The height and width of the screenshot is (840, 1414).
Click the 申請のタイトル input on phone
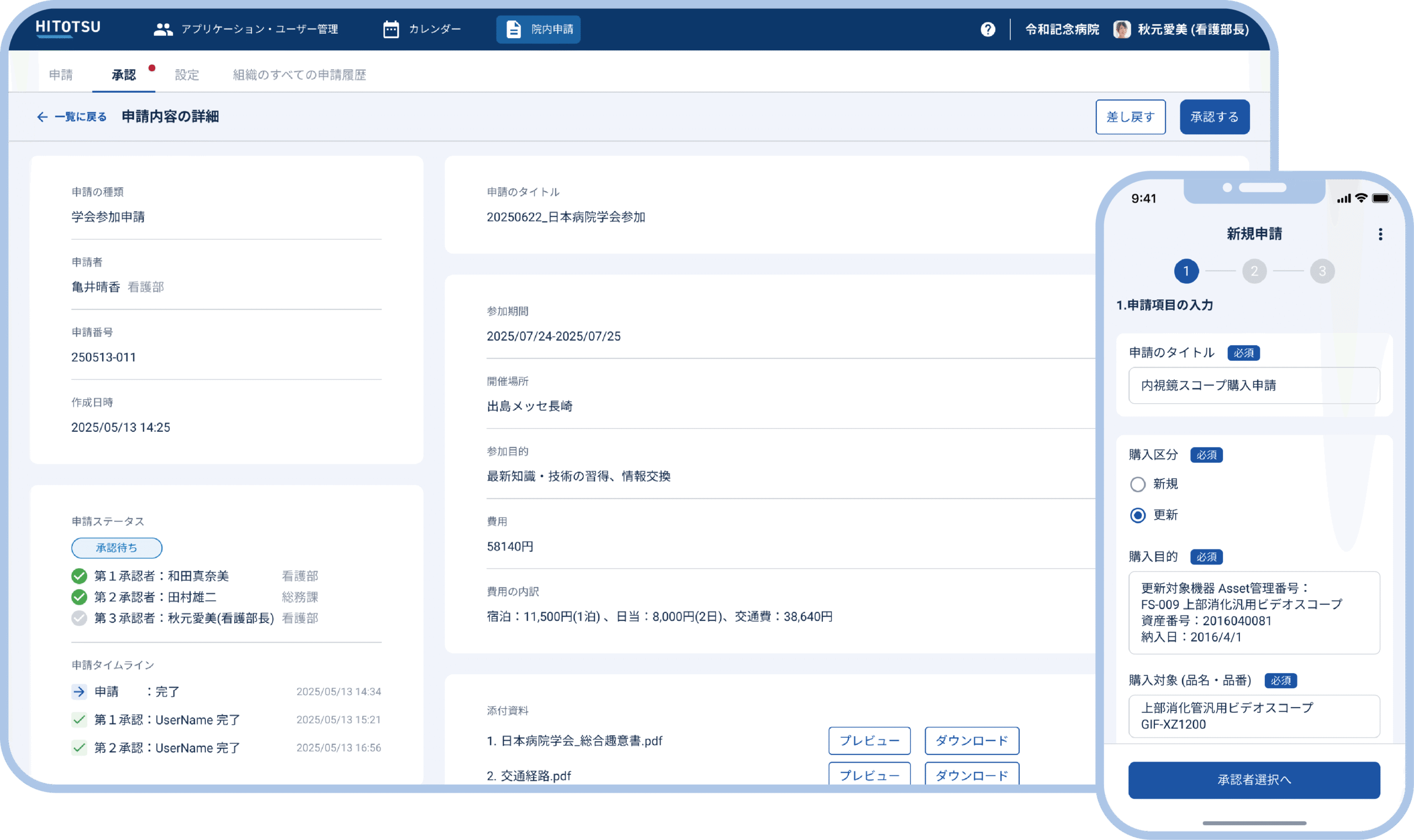1253,385
